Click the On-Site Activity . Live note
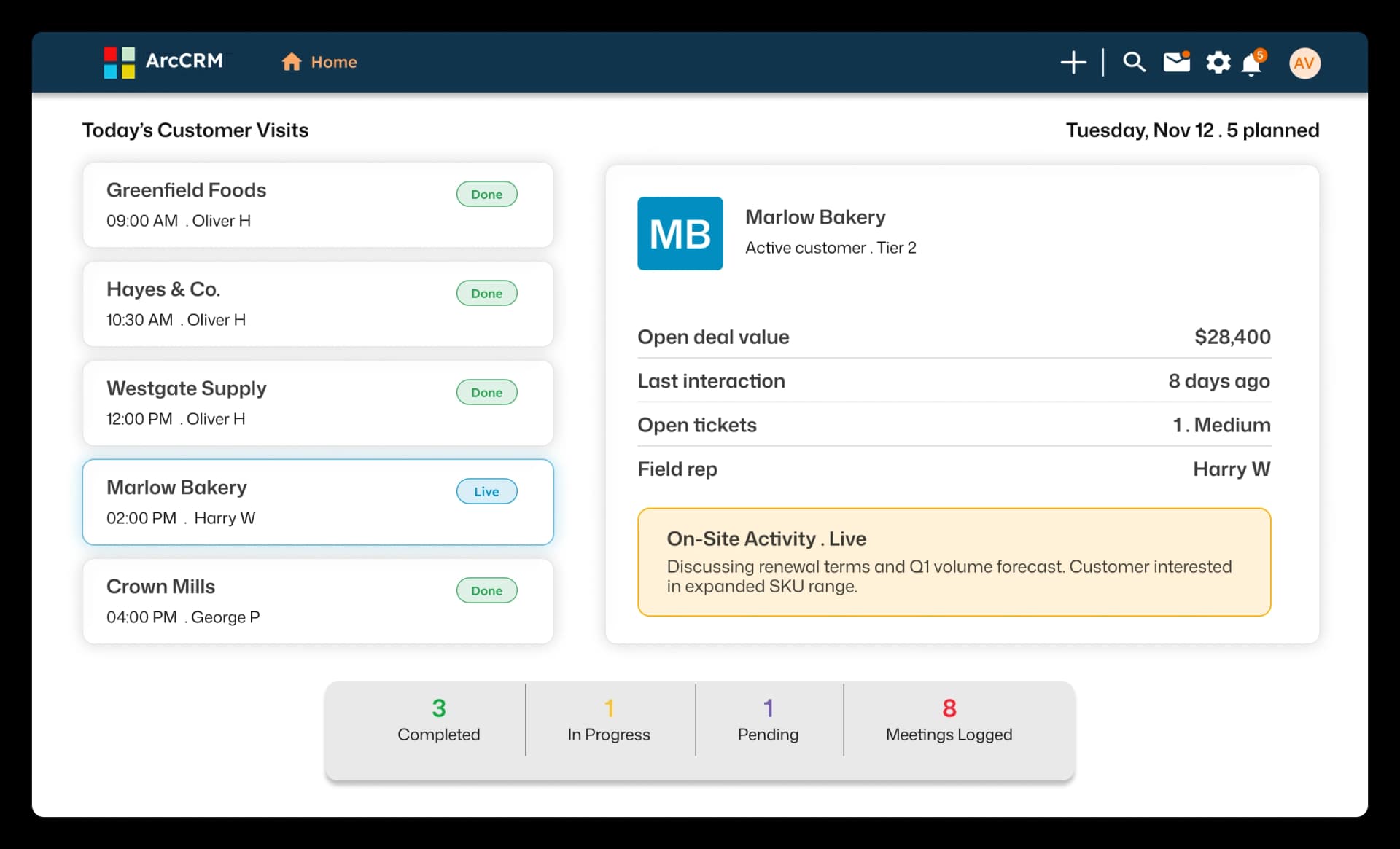Viewport: 1400px width, 849px height. (954, 562)
